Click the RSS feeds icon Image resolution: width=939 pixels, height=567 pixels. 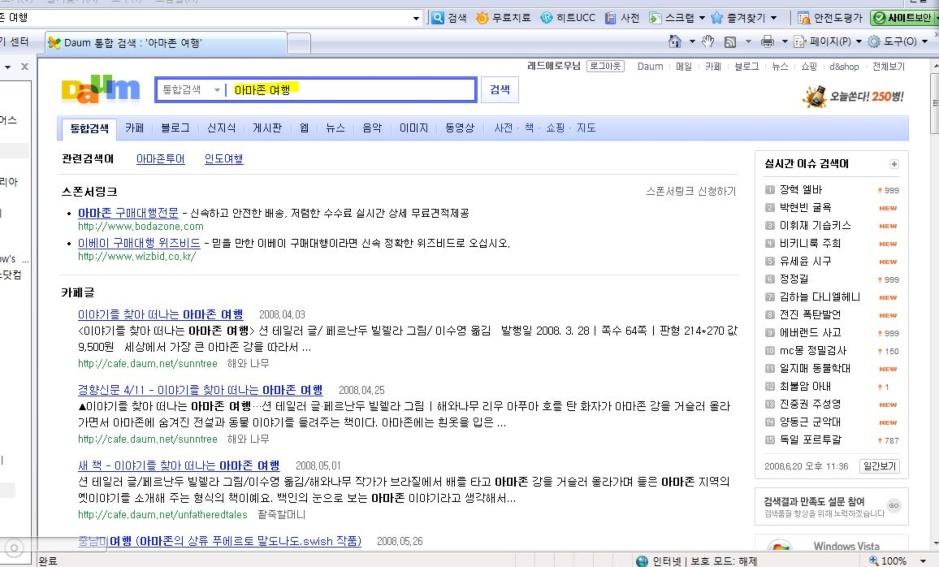click(x=730, y=42)
